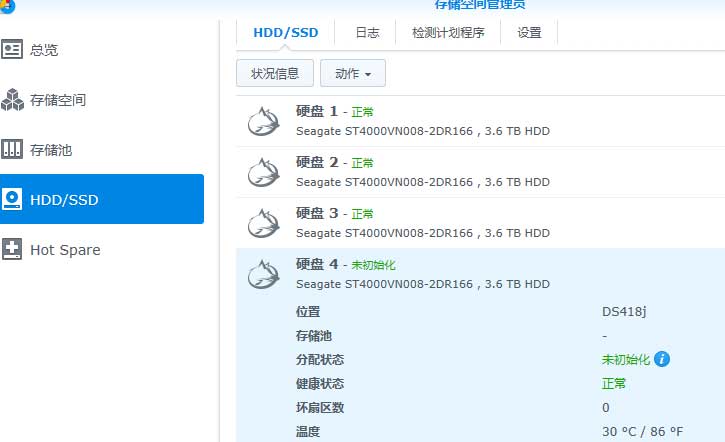Click the disk icon for 硬盘 1
725x442 pixels.
coord(263,121)
